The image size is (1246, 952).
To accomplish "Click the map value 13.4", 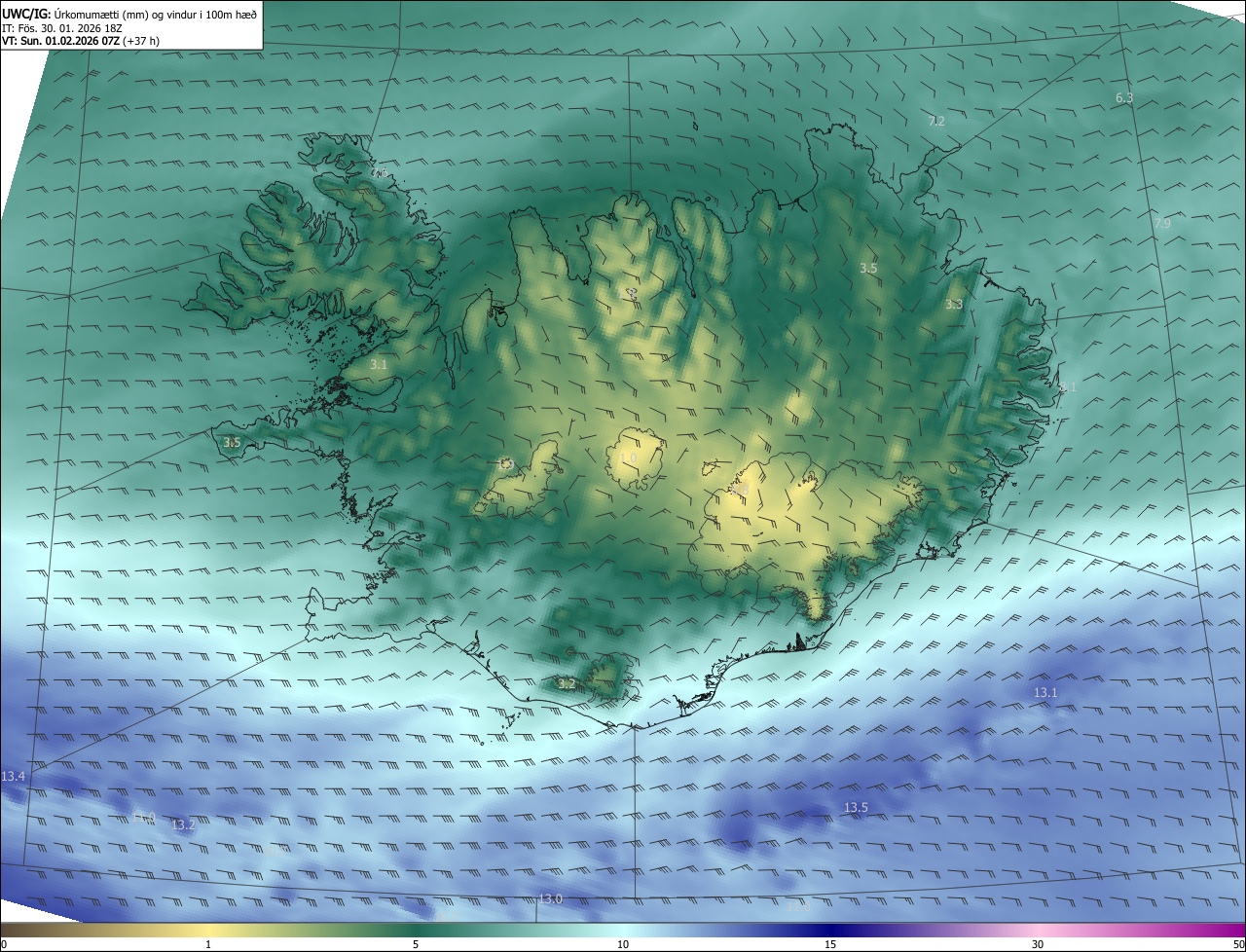I will (x=14, y=777).
